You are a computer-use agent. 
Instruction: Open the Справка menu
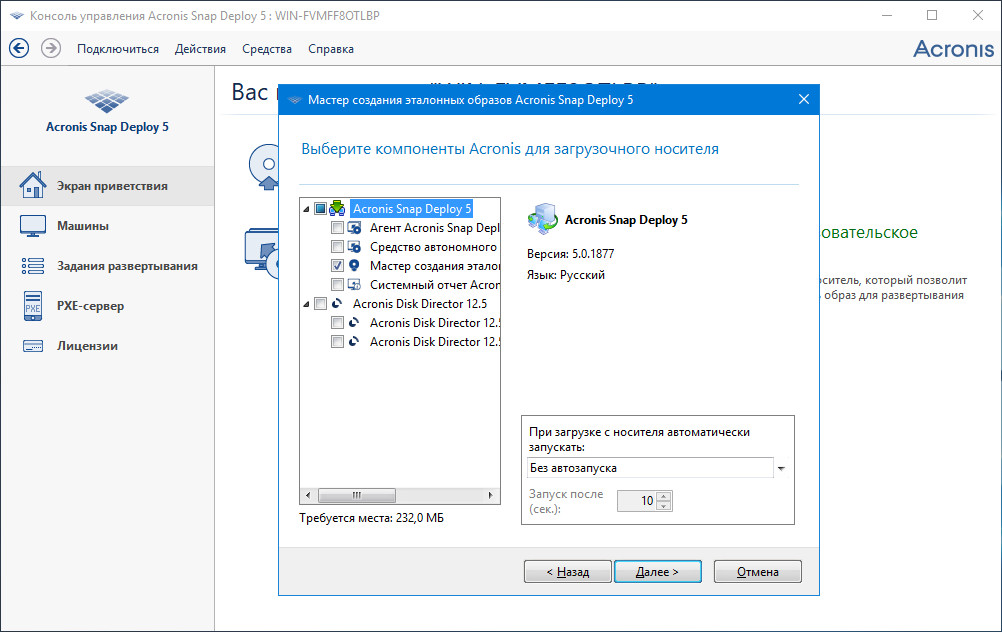330,49
